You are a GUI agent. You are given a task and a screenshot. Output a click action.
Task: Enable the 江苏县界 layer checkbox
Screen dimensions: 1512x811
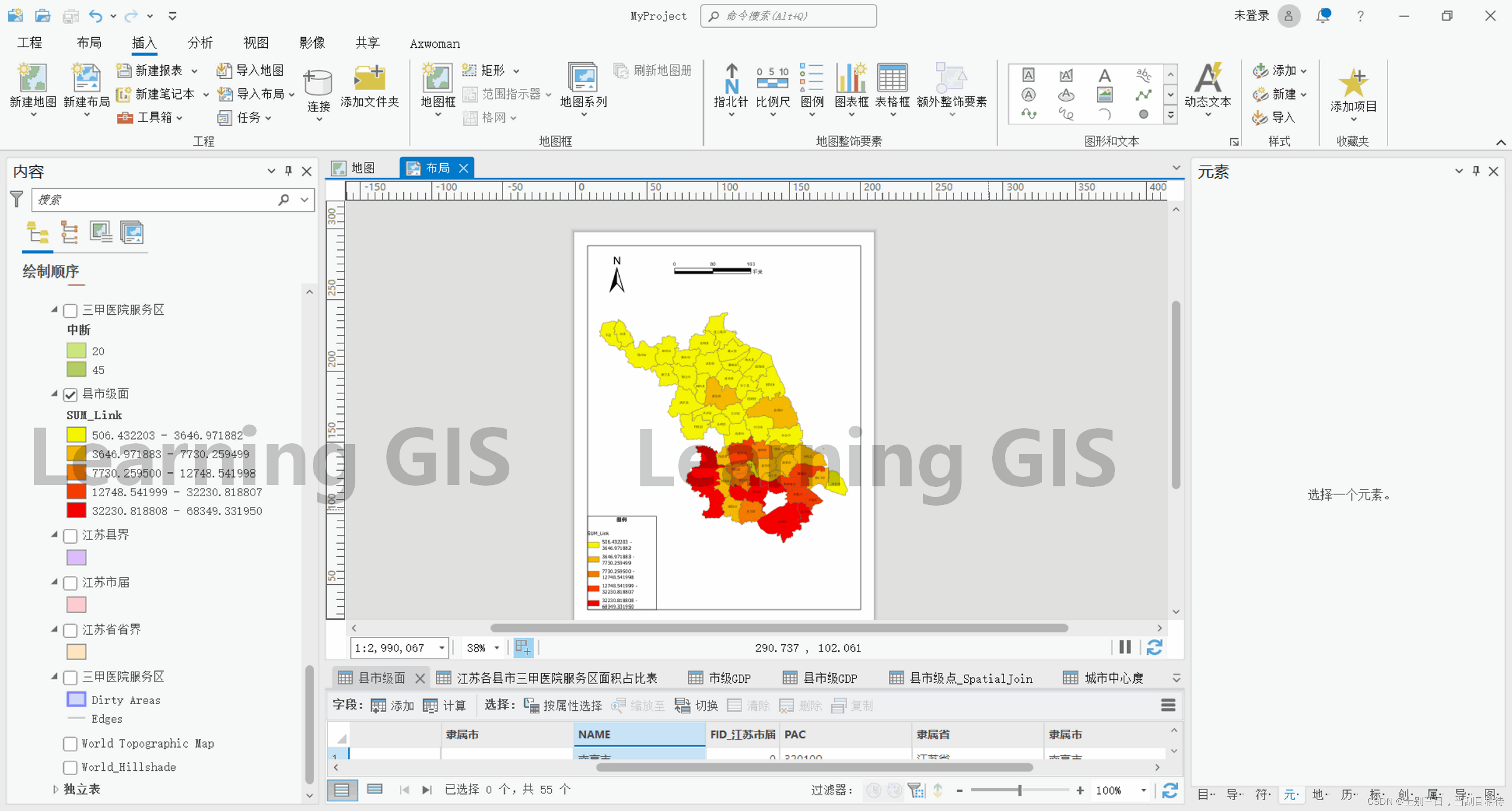[x=71, y=536]
